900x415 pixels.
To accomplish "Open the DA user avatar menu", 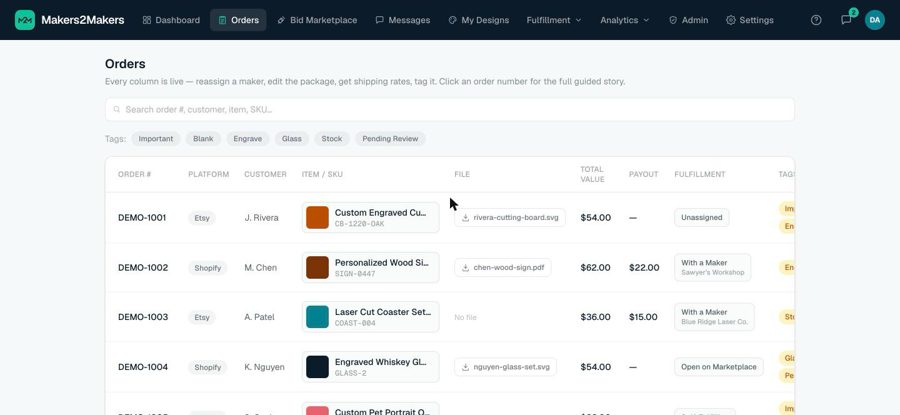I will point(875,20).
